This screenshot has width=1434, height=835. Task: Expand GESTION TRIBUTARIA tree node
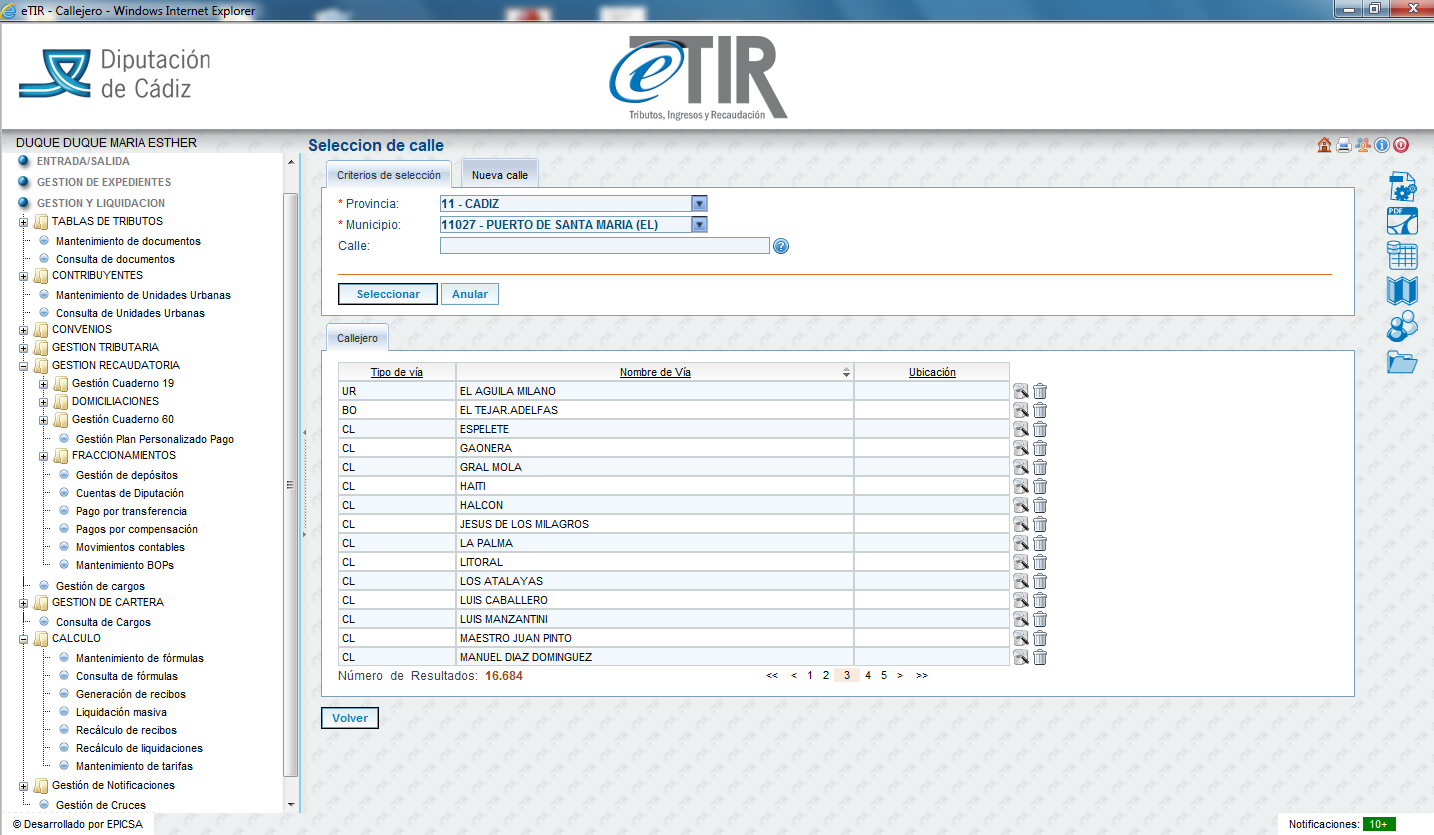tap(23, 348)
